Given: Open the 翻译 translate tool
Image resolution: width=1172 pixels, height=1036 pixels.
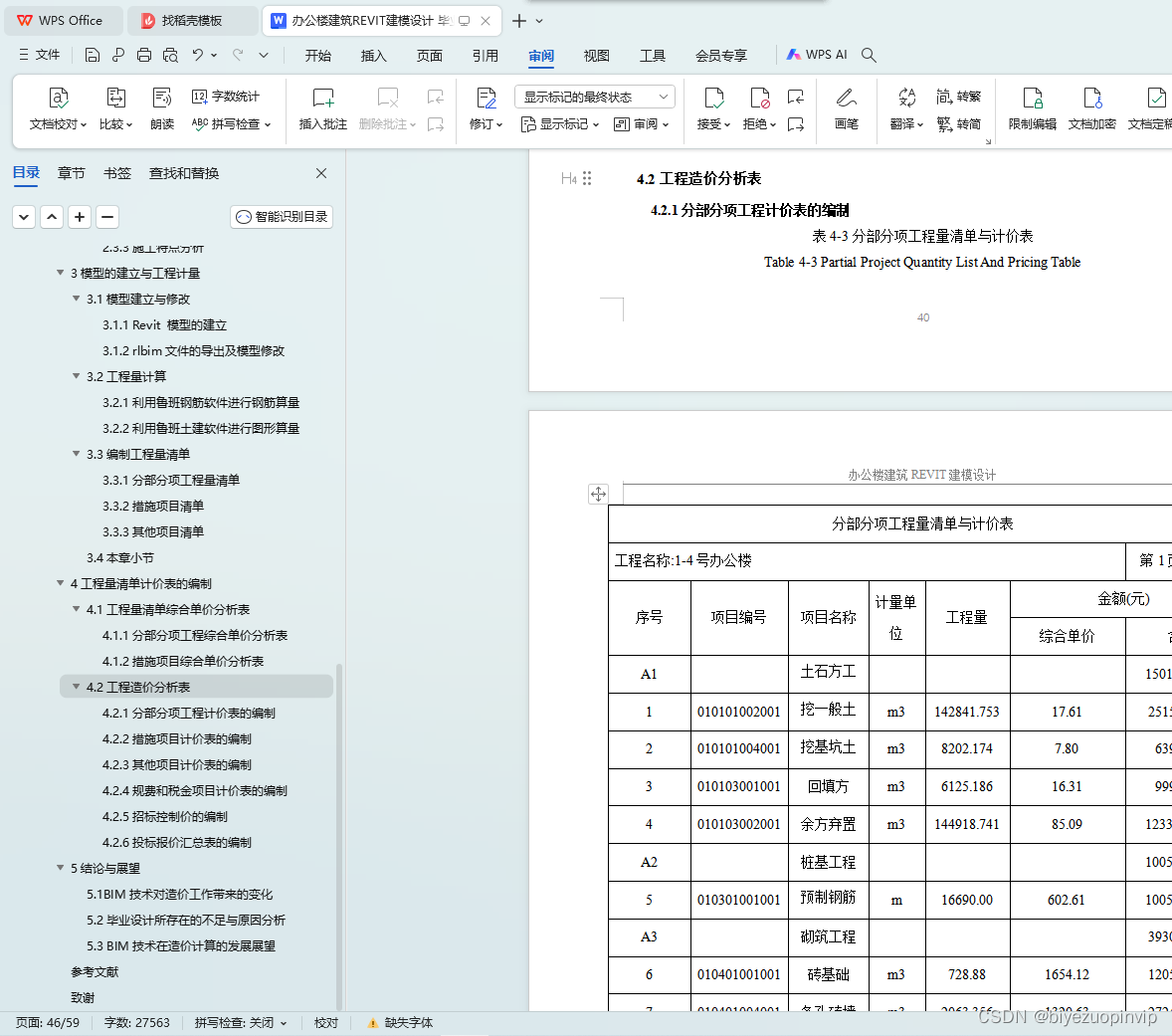Looking at the screenshot, I should (x=906, y=108).
